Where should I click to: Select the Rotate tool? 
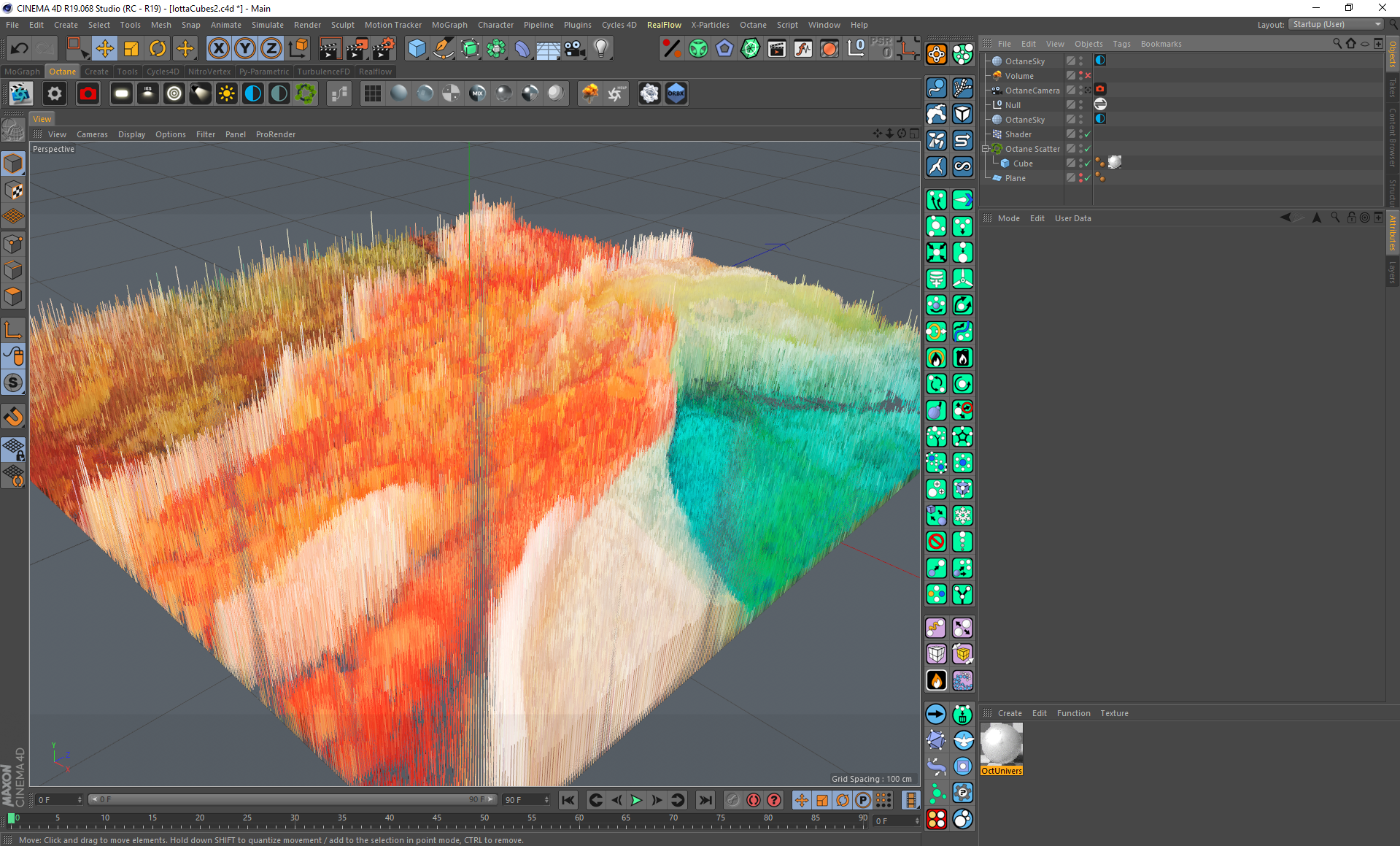click(158, 49)
